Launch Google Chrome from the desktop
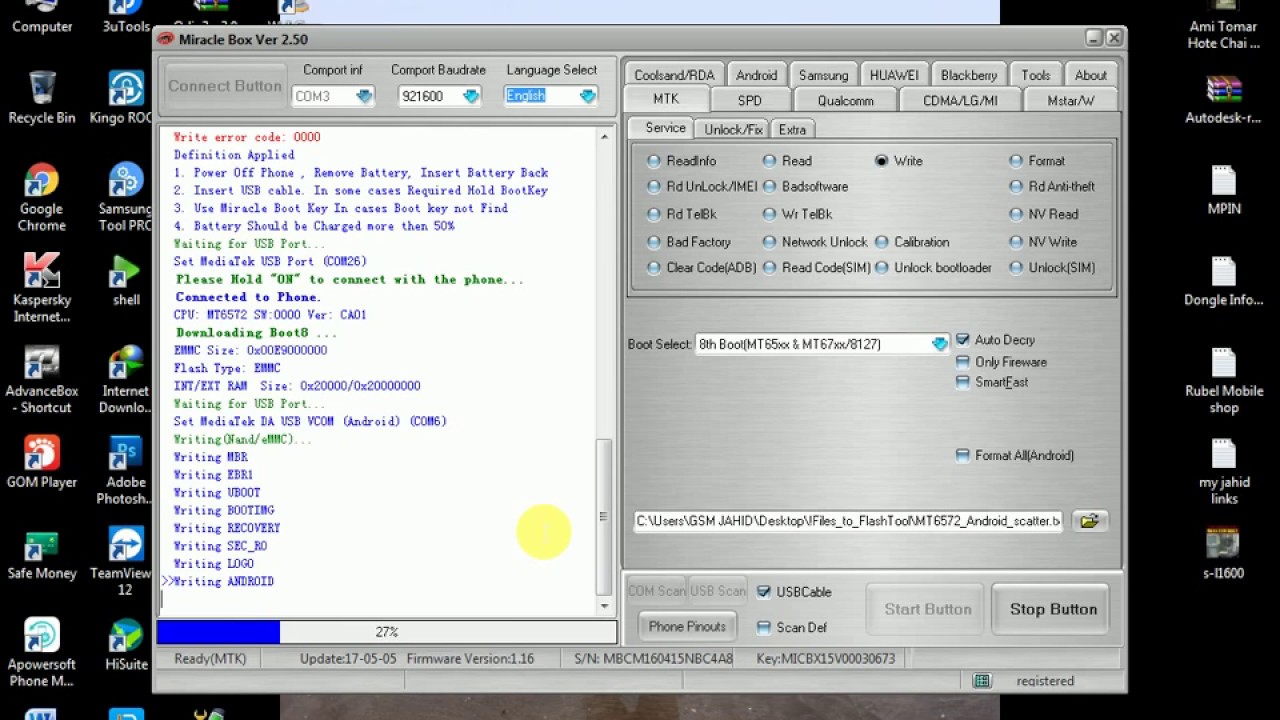Viewport: 1280px width, 720px height. click(41, 197)
